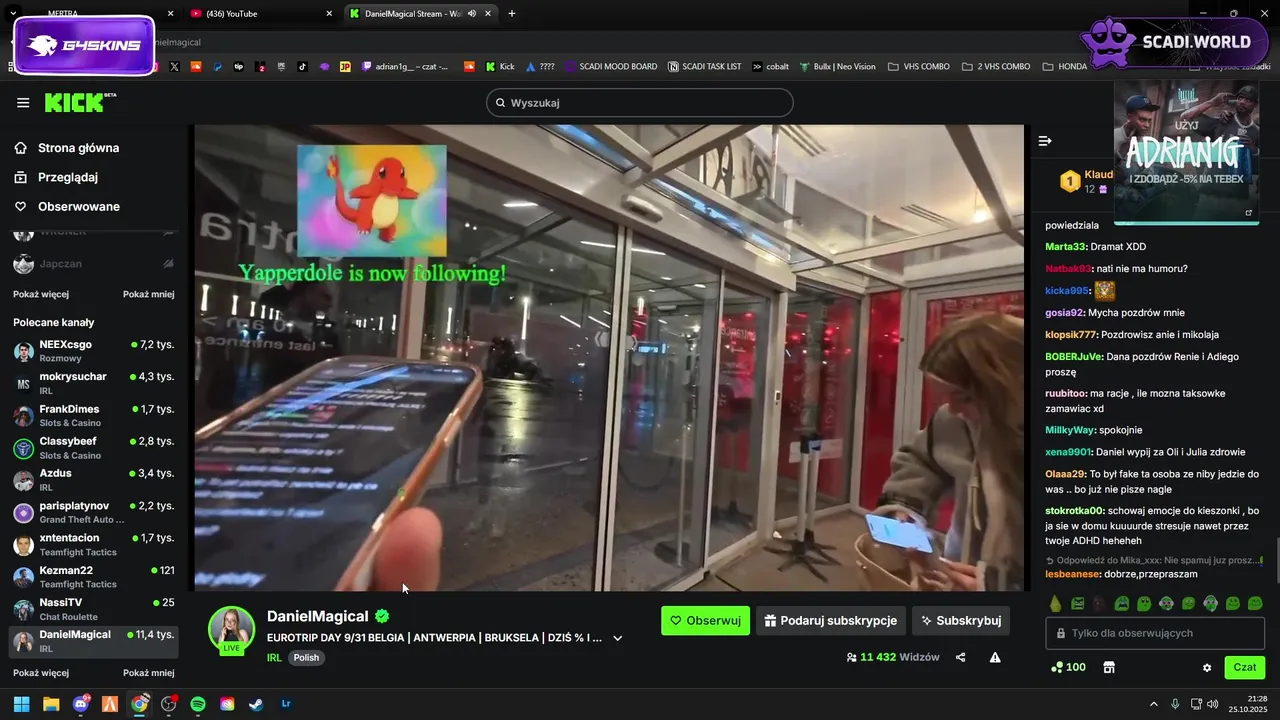Open NEEXcsgo recommended channel
This screenshot has width=1280, height=720.
[x=94, y=351]
